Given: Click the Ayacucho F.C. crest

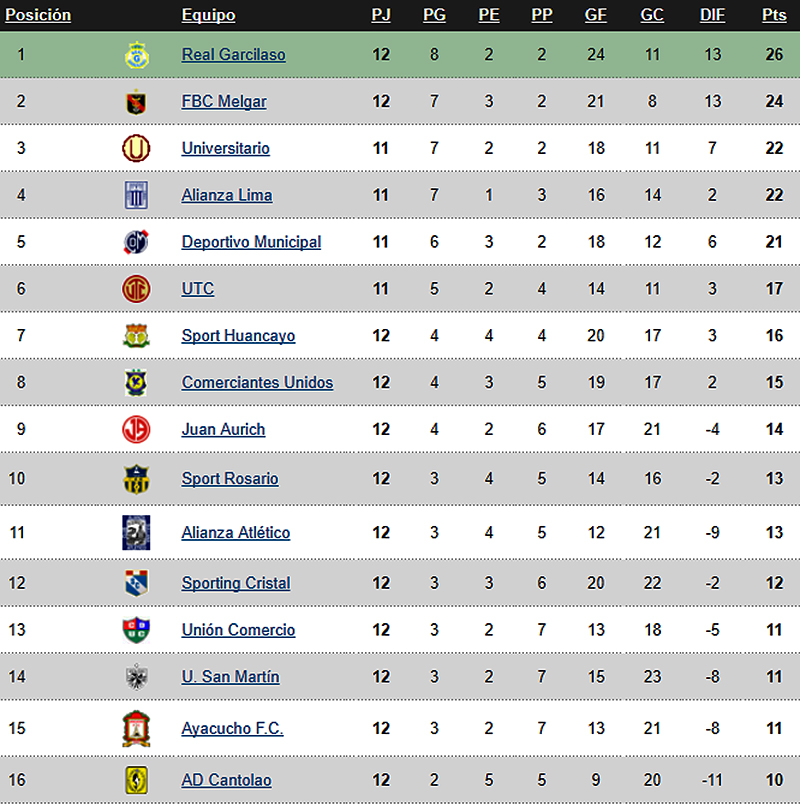Looking at the screenshot, I should click(x=136, y=728).
